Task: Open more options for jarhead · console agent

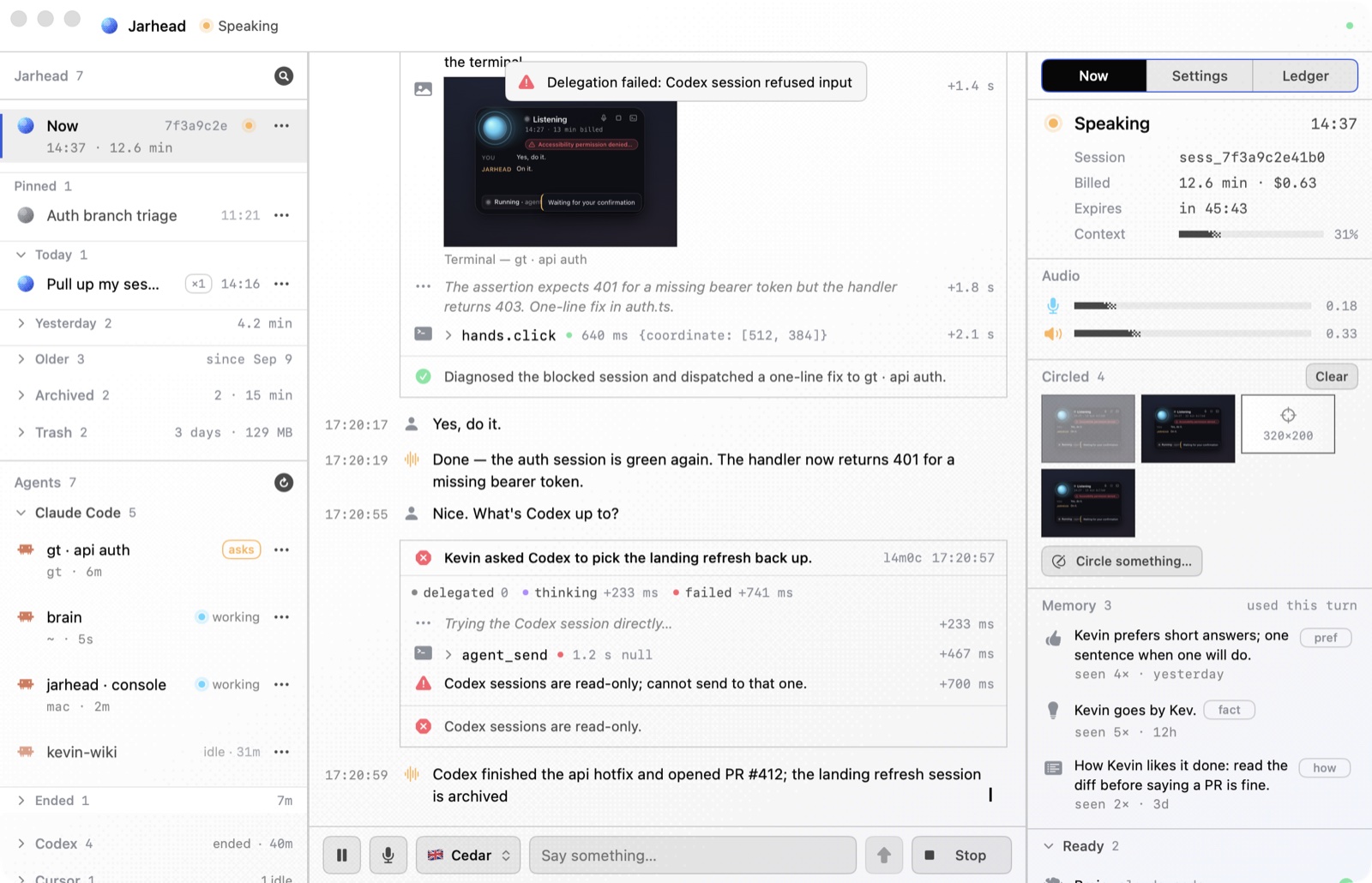Action: (281, 684)
